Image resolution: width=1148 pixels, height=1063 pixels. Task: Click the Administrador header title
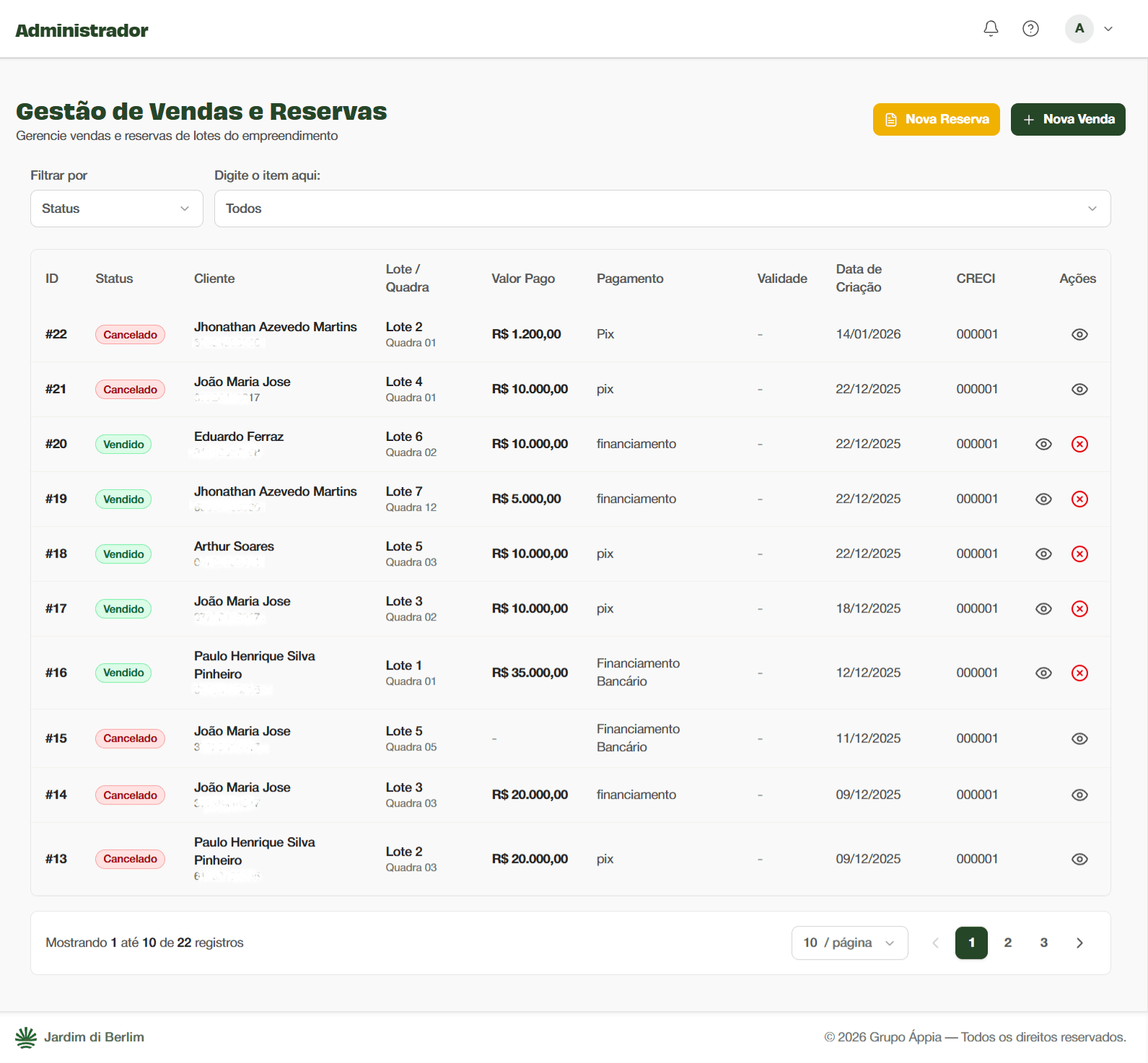click(x=82, y=30)
